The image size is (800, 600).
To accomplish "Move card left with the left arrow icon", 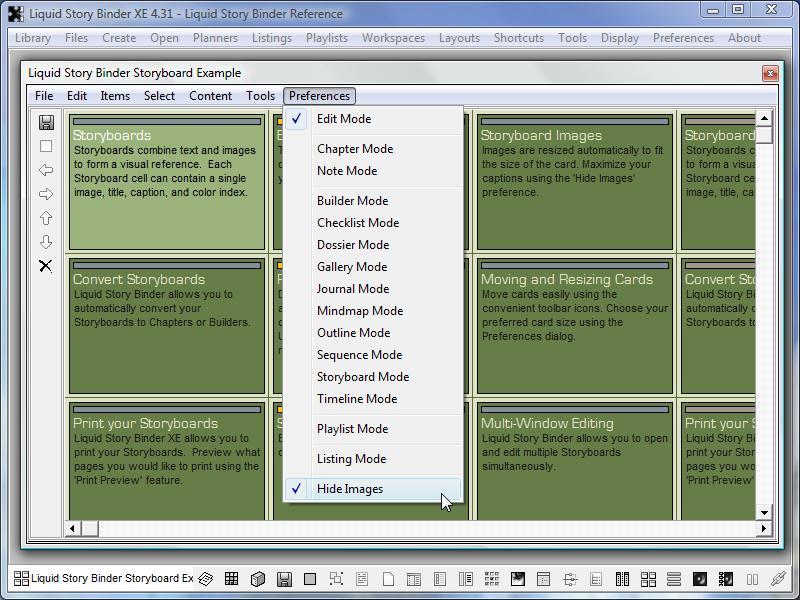I will coord(46,170).
